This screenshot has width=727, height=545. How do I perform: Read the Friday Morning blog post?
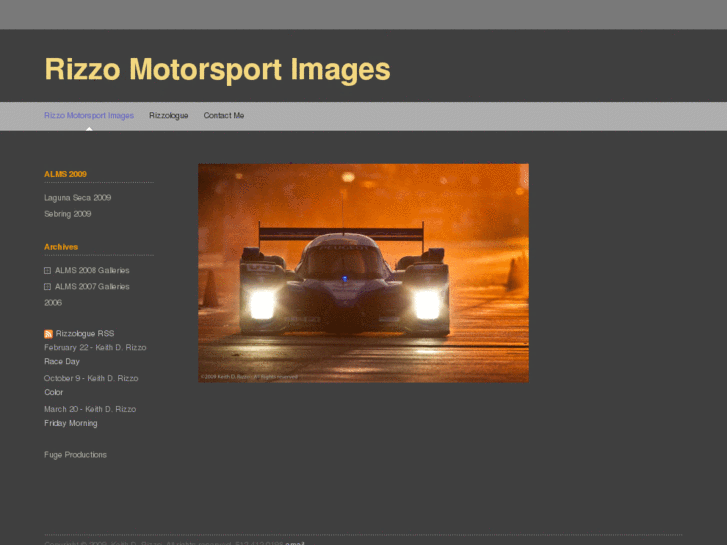coord(70,424)
